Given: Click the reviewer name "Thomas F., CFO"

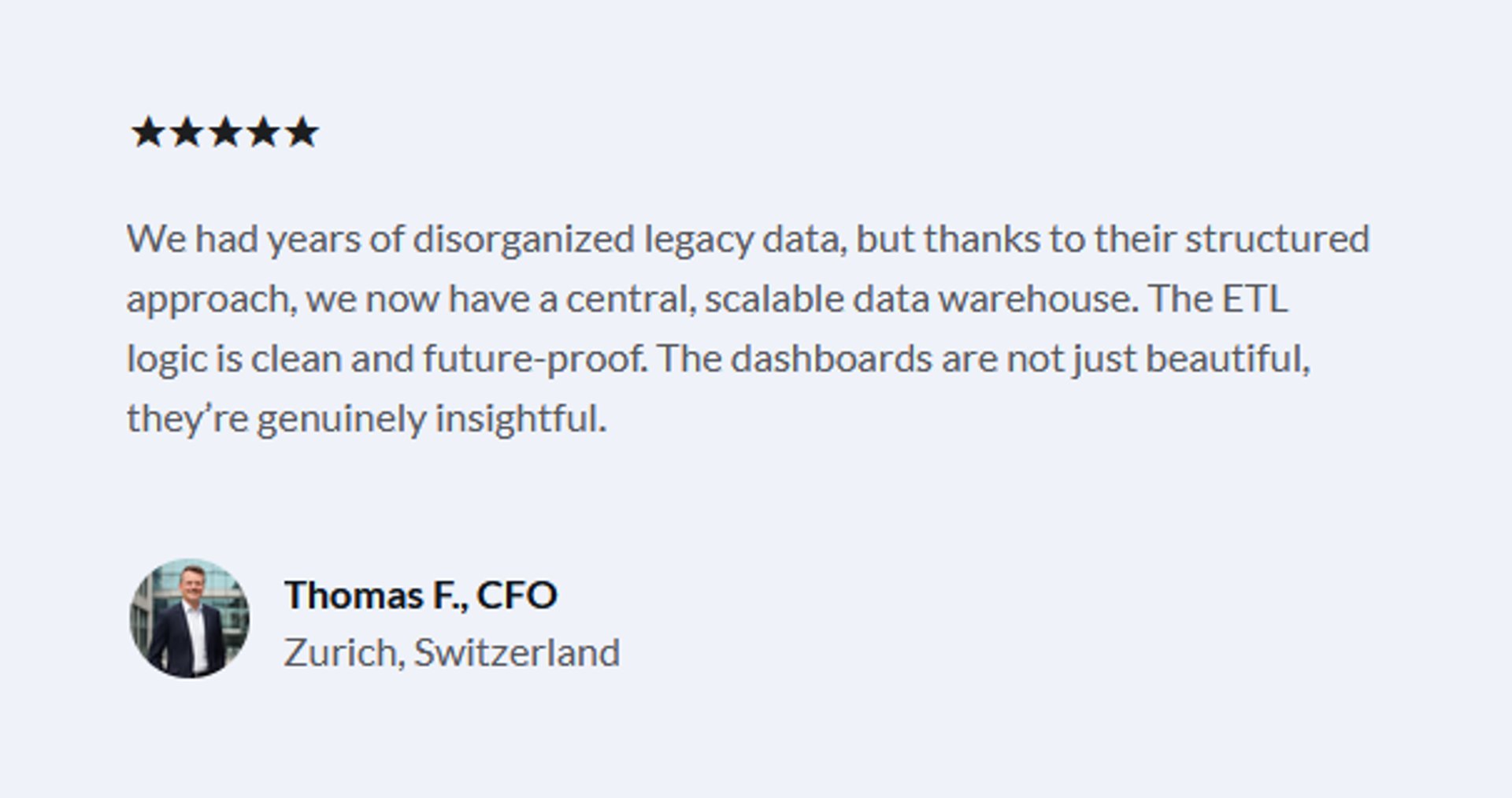Looking at the screenshot, I should tap(421, 595).
